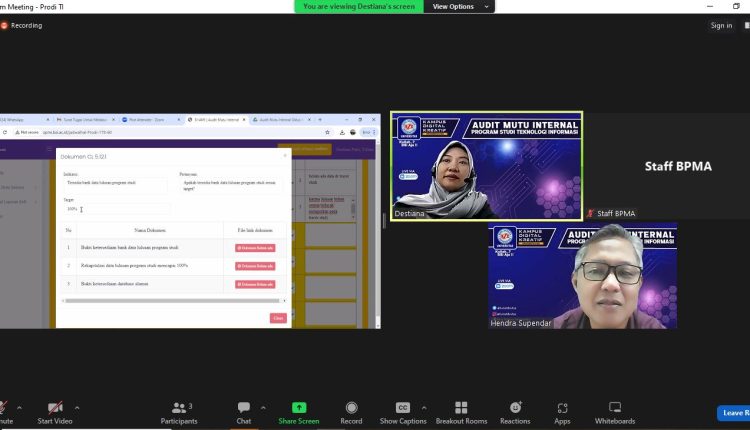Click the dialog's horizontal scrollbar
The width and height of the screenshot is (750, 430).
tap(172, 301)
